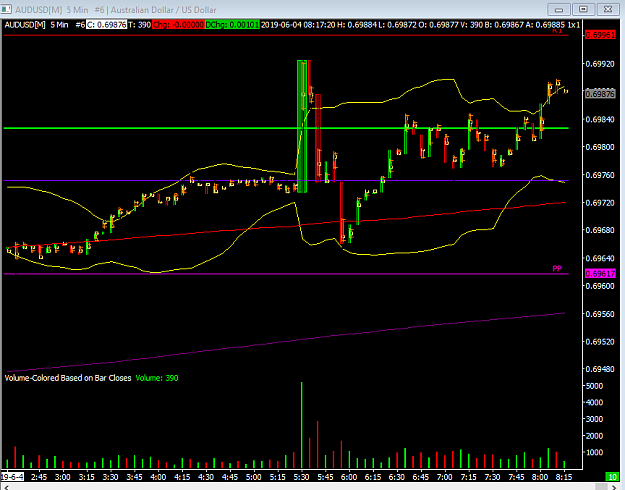Screen dimensions: 625x490
Task: Click the 5000 volume scale value
Action: pos(594,386)
